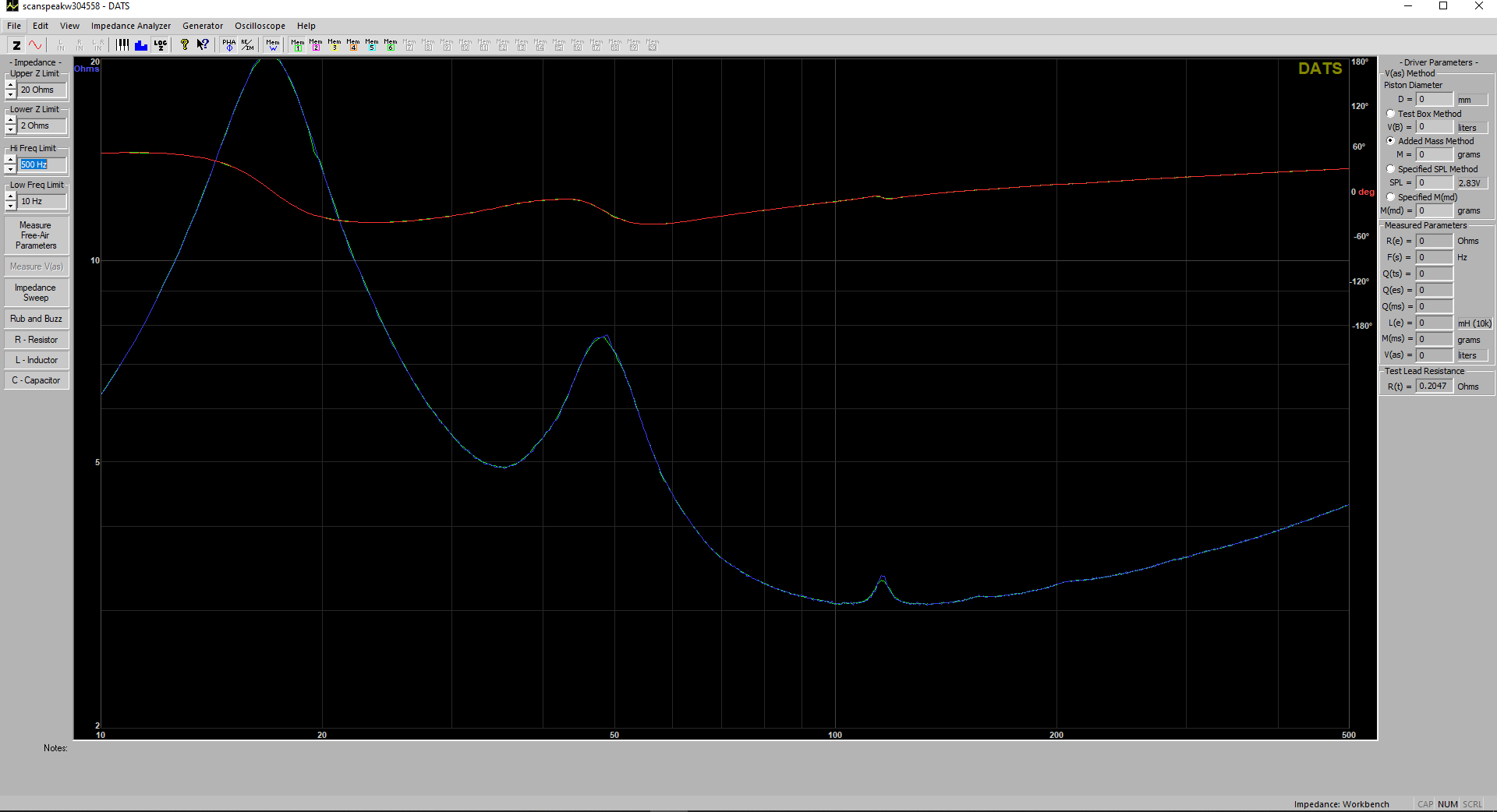The image size is (1497, 812).
Task: Select the Mem 5 memory slot icon
Action: (372, 45)
